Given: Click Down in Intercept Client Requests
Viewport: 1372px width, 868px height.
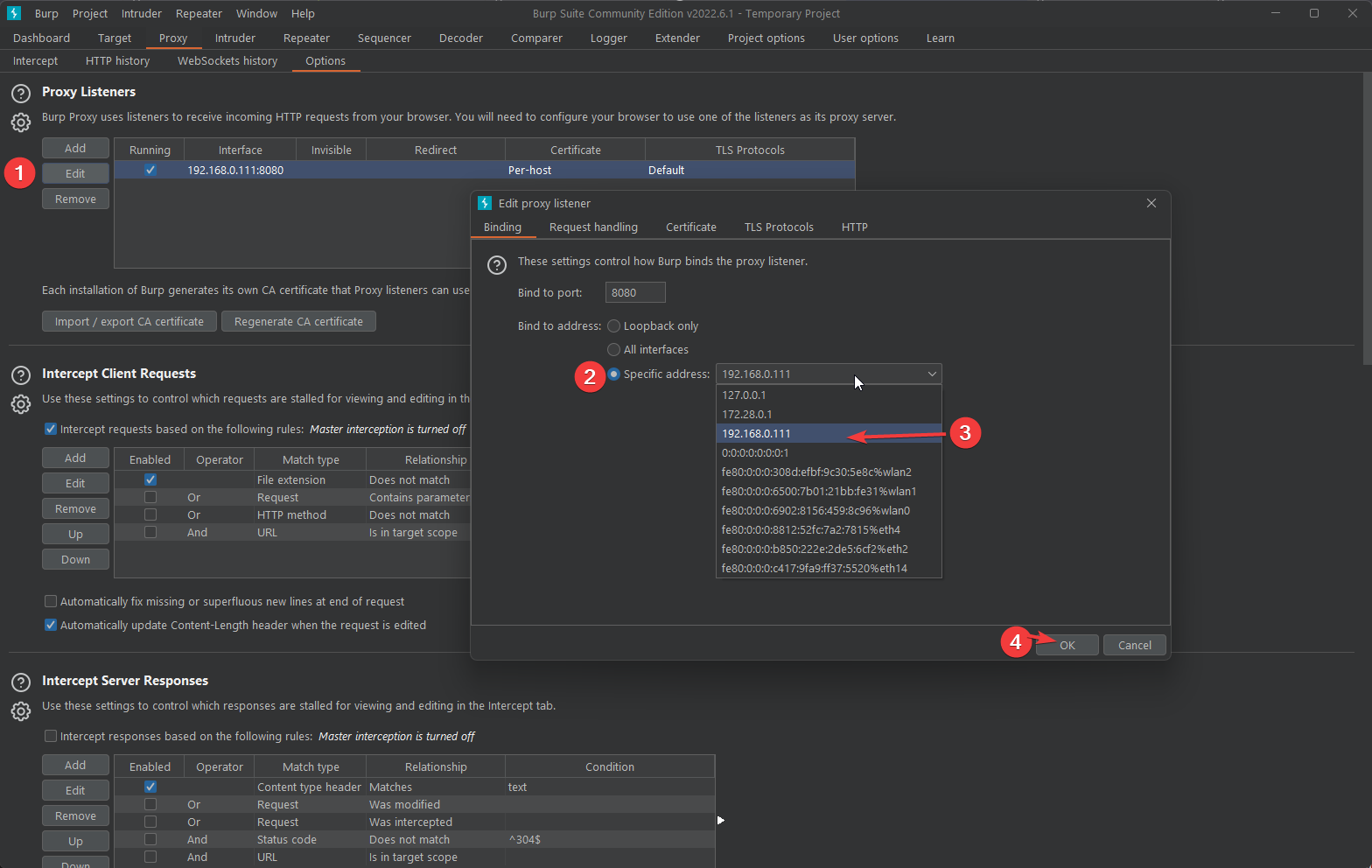Looking at the screenshot, I should [x=75, y=559].
